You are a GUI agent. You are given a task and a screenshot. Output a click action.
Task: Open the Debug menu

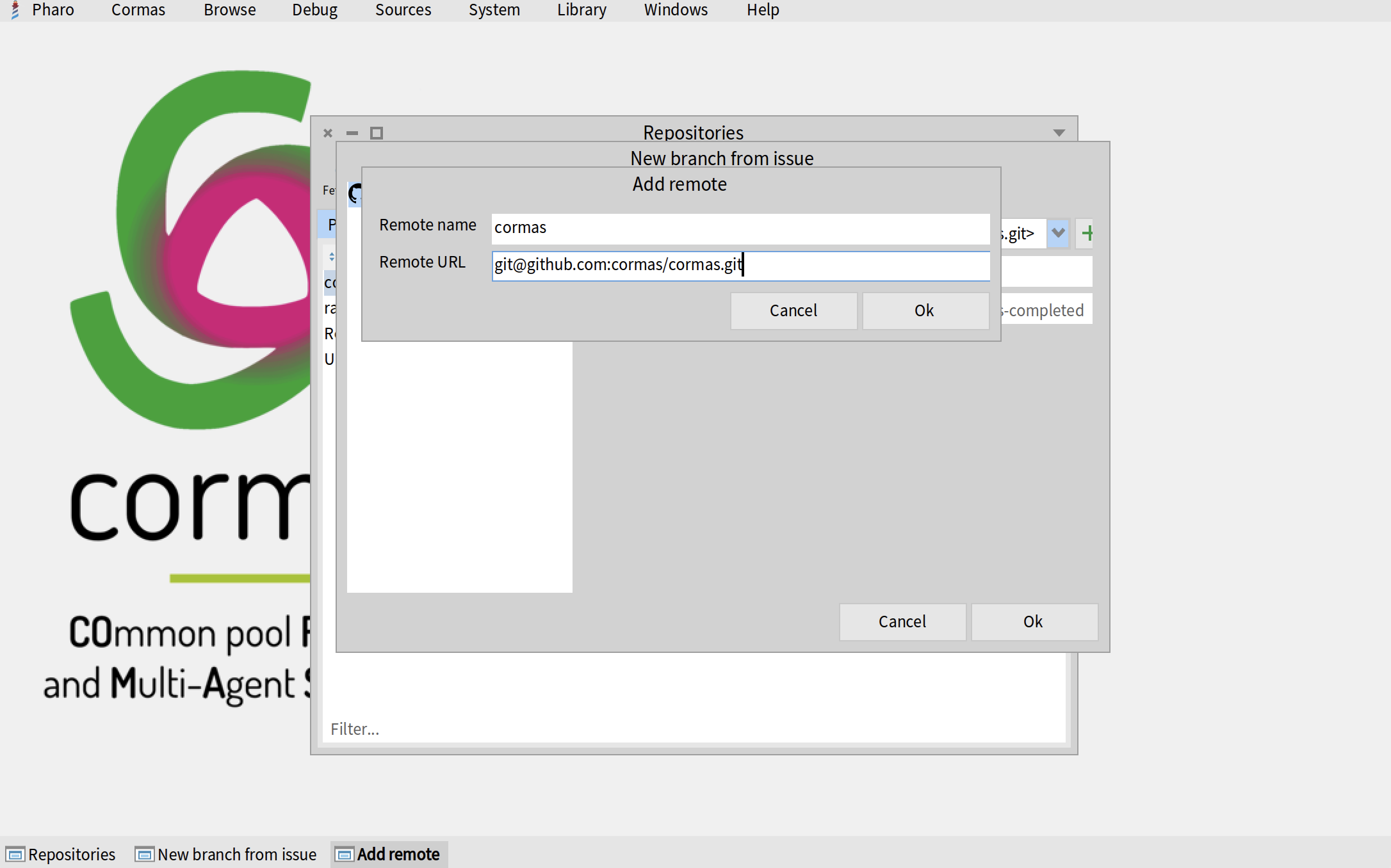(314, 10)
